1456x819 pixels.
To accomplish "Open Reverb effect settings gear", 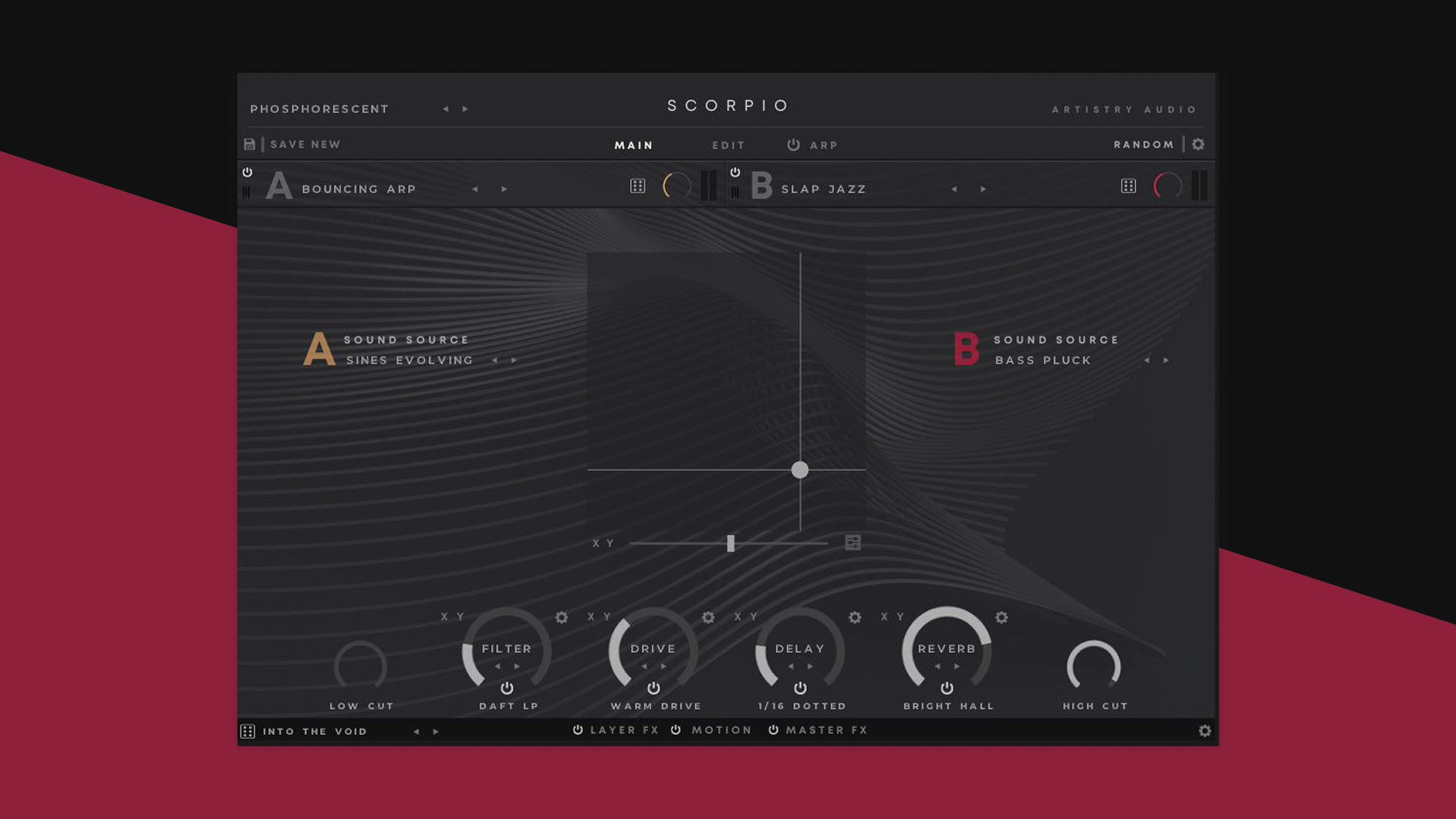I will pos(1002,617).
